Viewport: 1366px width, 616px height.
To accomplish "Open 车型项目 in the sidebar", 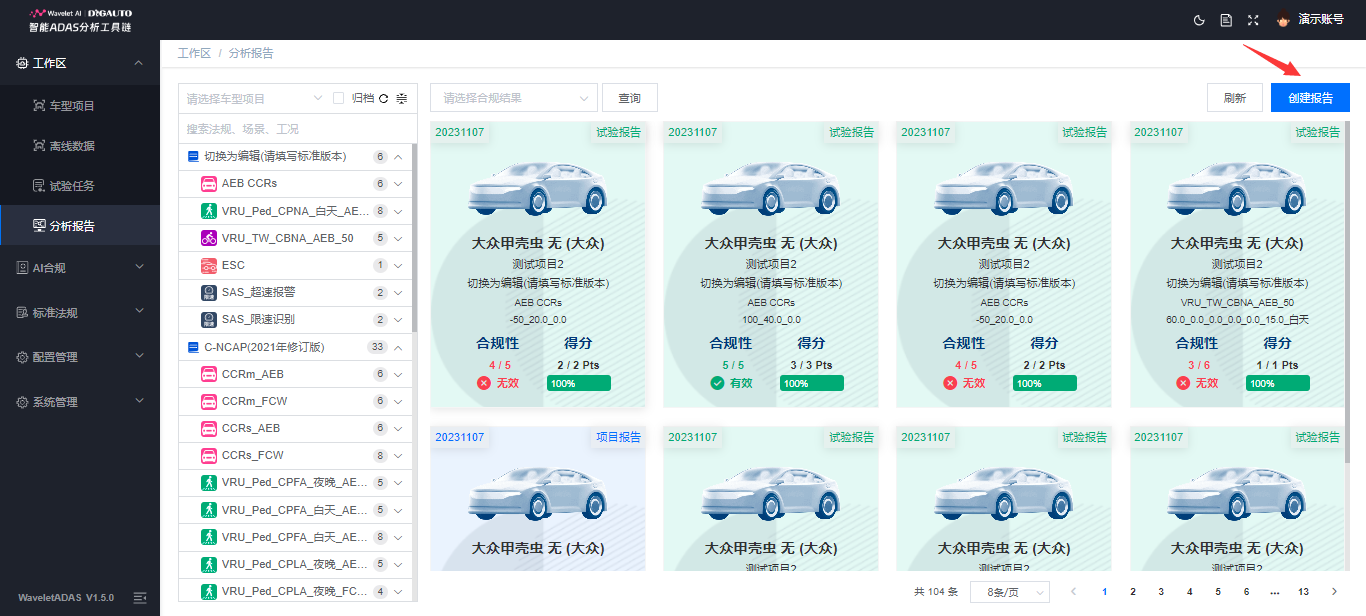I will tap(80, 105).
